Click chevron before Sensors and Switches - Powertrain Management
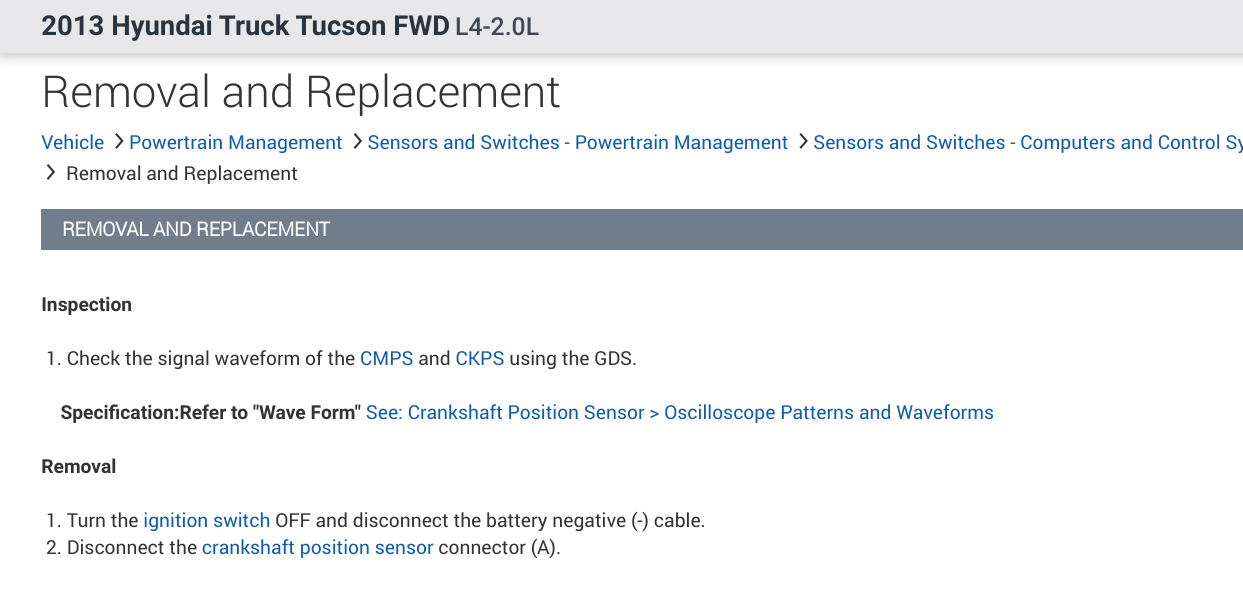 pos(356,142)
